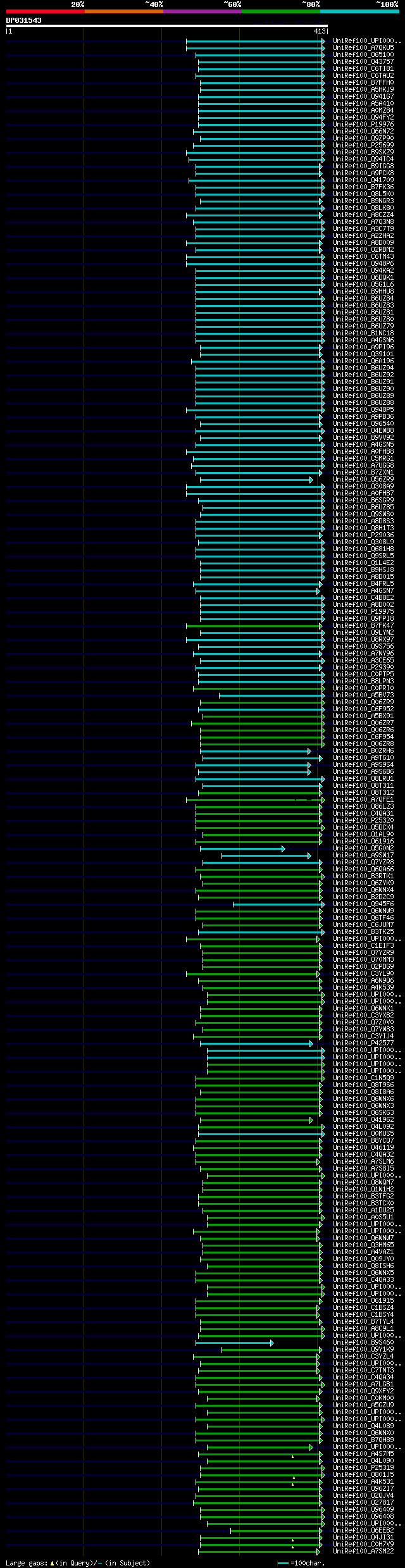Select the UniRef100_Q6EEB2 label
This screenshot has width=405, height=1568.
tap(363, 1530)
